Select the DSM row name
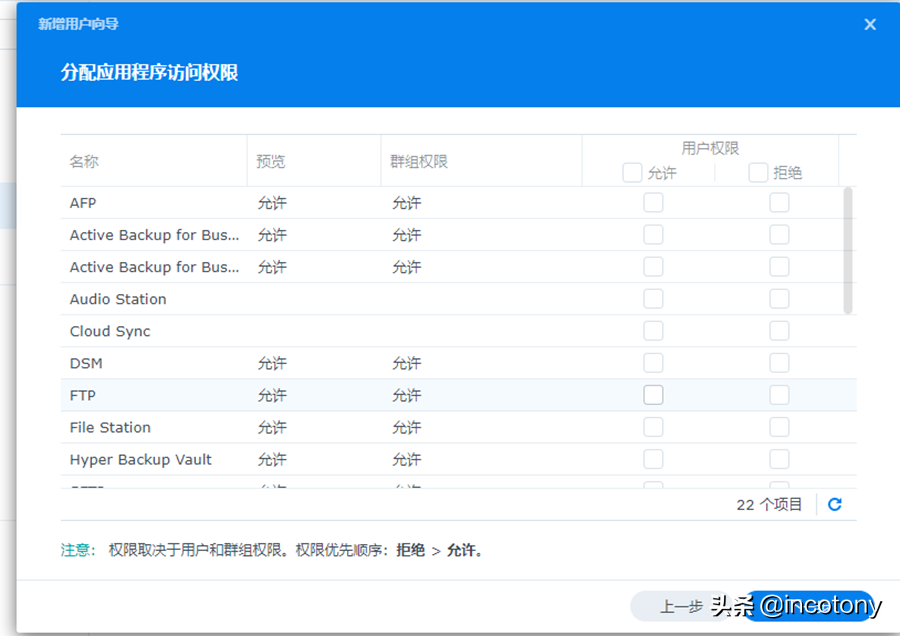The image size is (900, 636). click(86, 364)
